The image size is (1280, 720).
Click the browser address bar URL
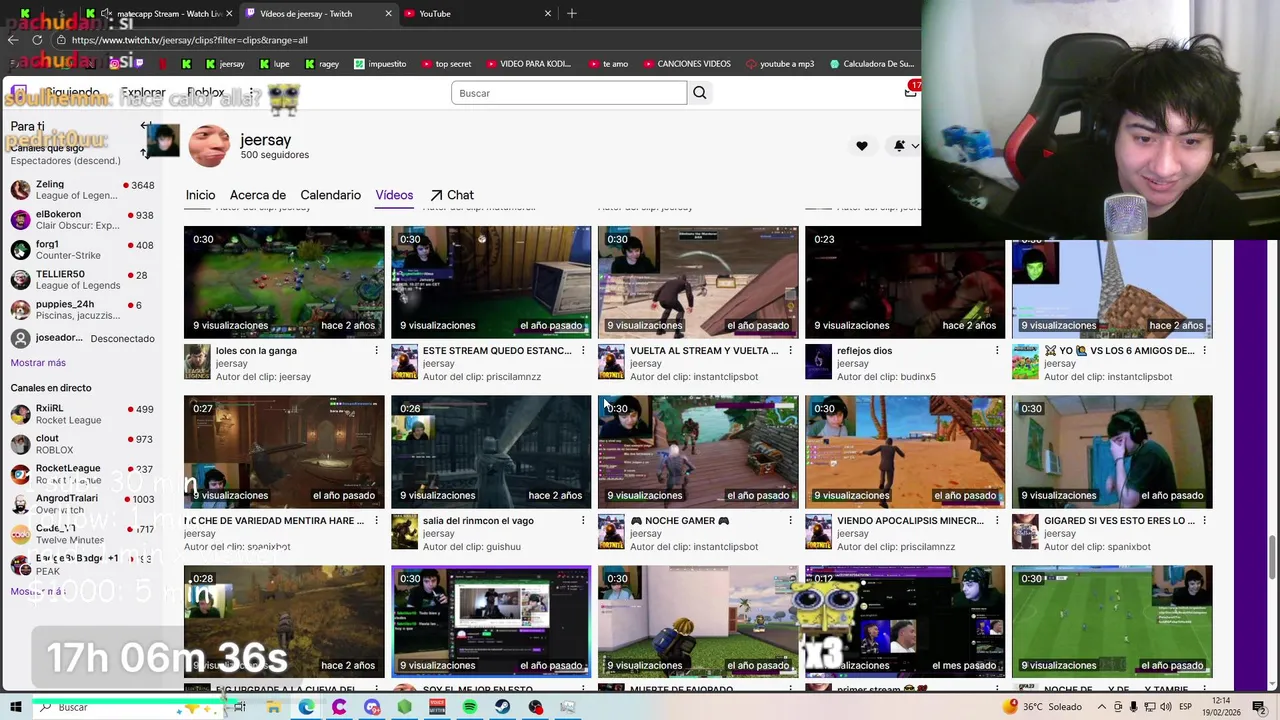pyautogui.click(x=190, y=40)
